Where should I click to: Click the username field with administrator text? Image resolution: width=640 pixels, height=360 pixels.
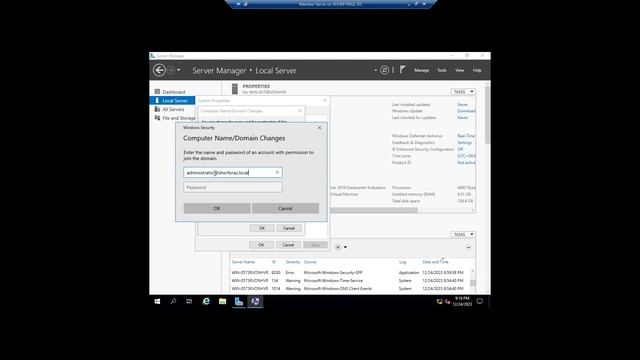click(x=233, y=173)
